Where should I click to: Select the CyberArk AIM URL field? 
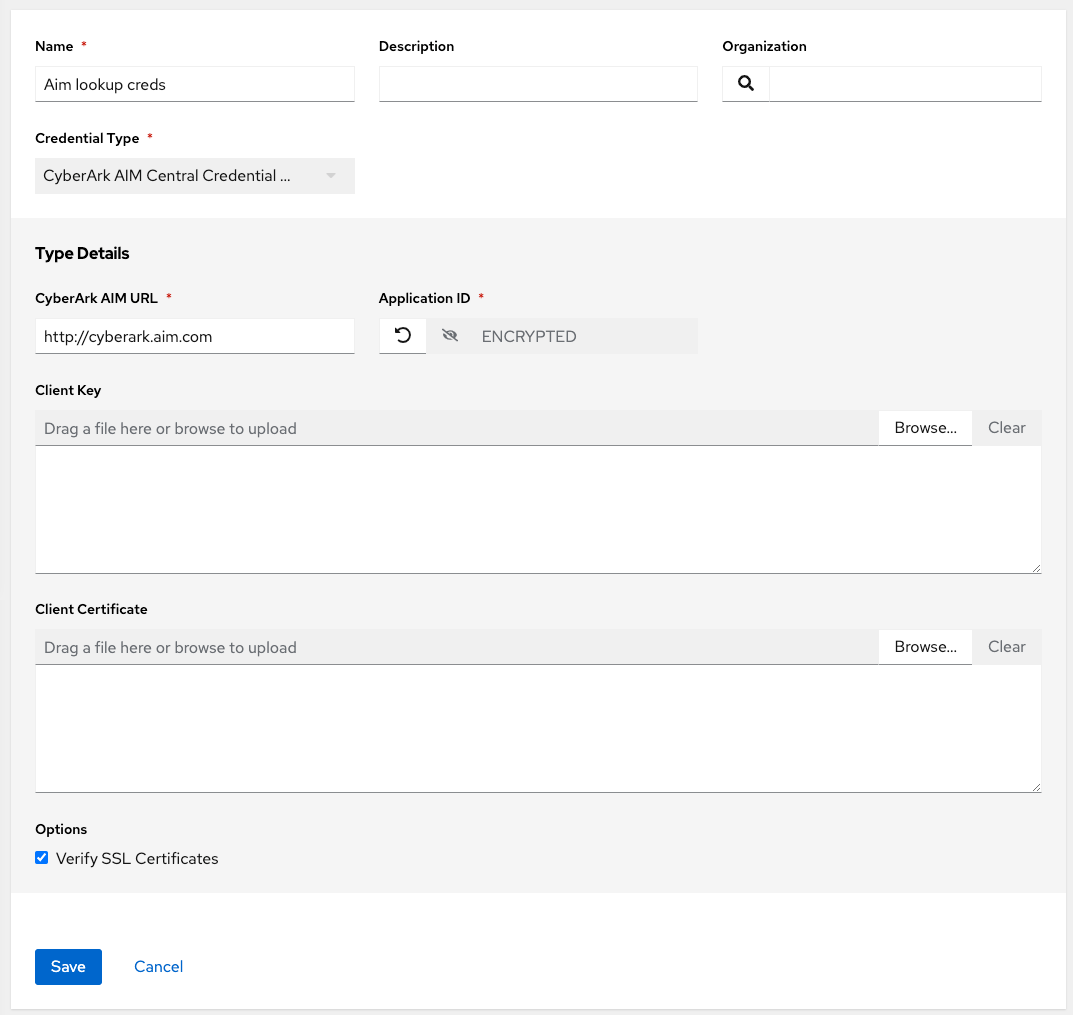point(194,337)
